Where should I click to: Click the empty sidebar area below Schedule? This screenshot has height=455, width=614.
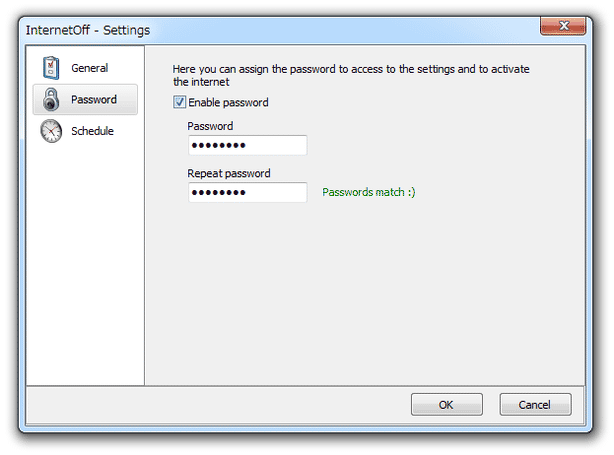tap(85, 262)
